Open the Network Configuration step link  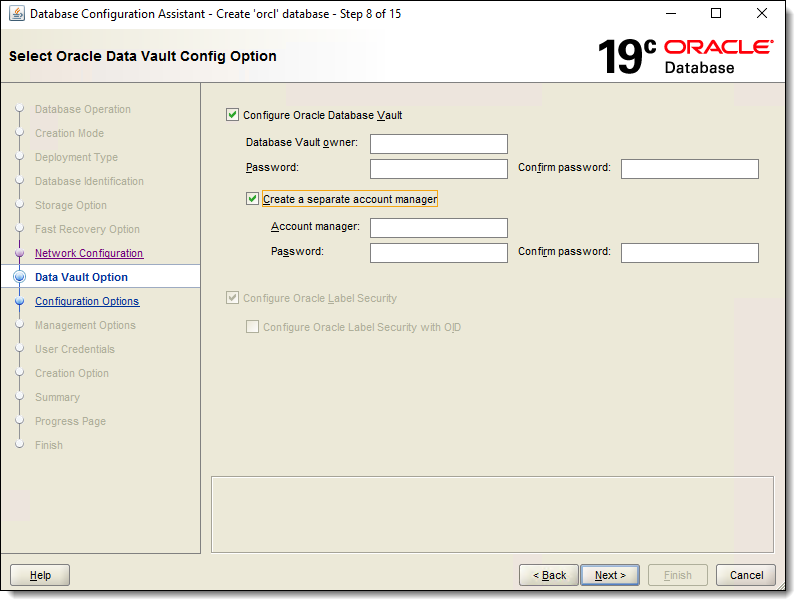tap(89, 253)
